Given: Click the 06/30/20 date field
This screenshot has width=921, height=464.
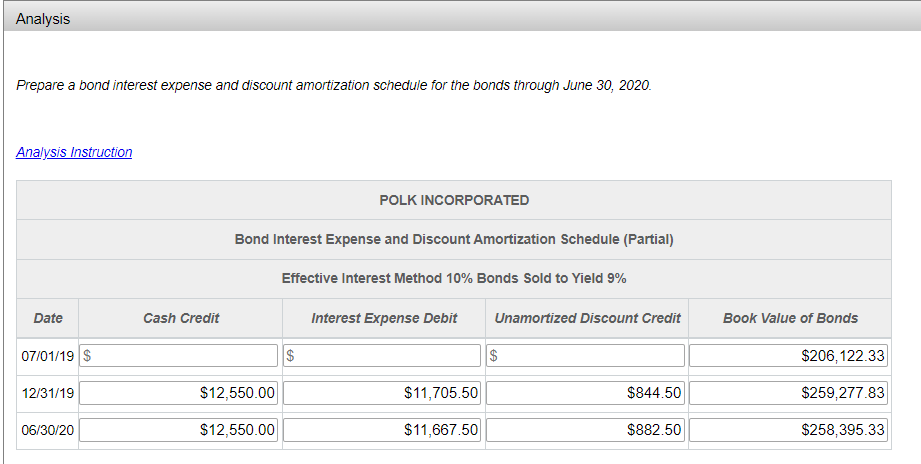Looking at the screenshot, I should click(47, 430).
